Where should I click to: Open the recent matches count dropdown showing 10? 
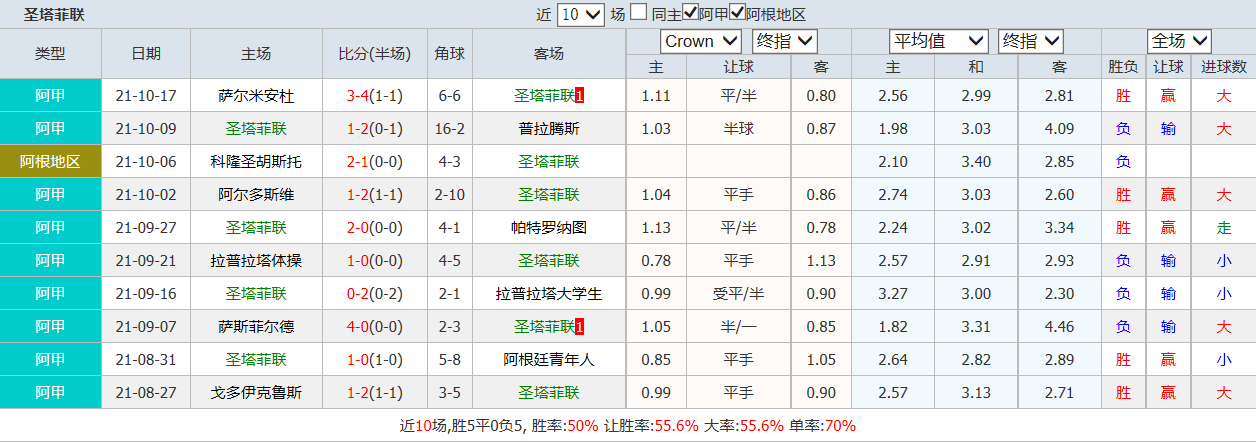pyautogui.click(x=580, y=14)
